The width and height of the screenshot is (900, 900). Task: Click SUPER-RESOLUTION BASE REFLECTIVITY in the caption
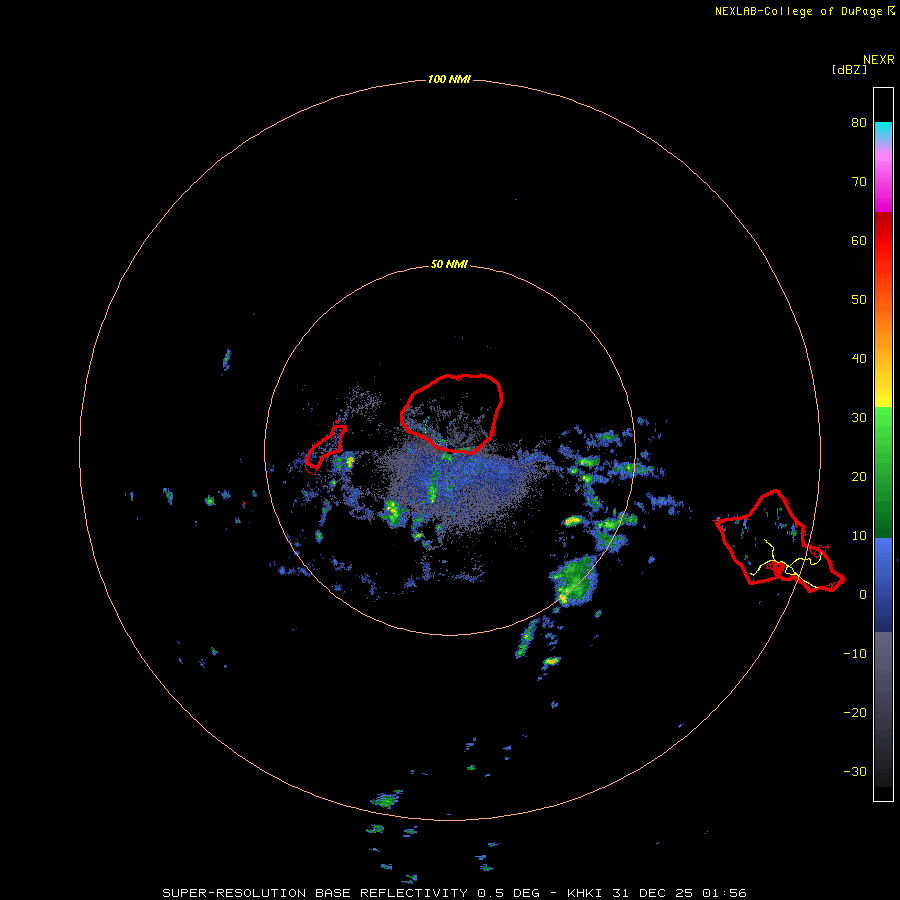[x=315, y=893]
